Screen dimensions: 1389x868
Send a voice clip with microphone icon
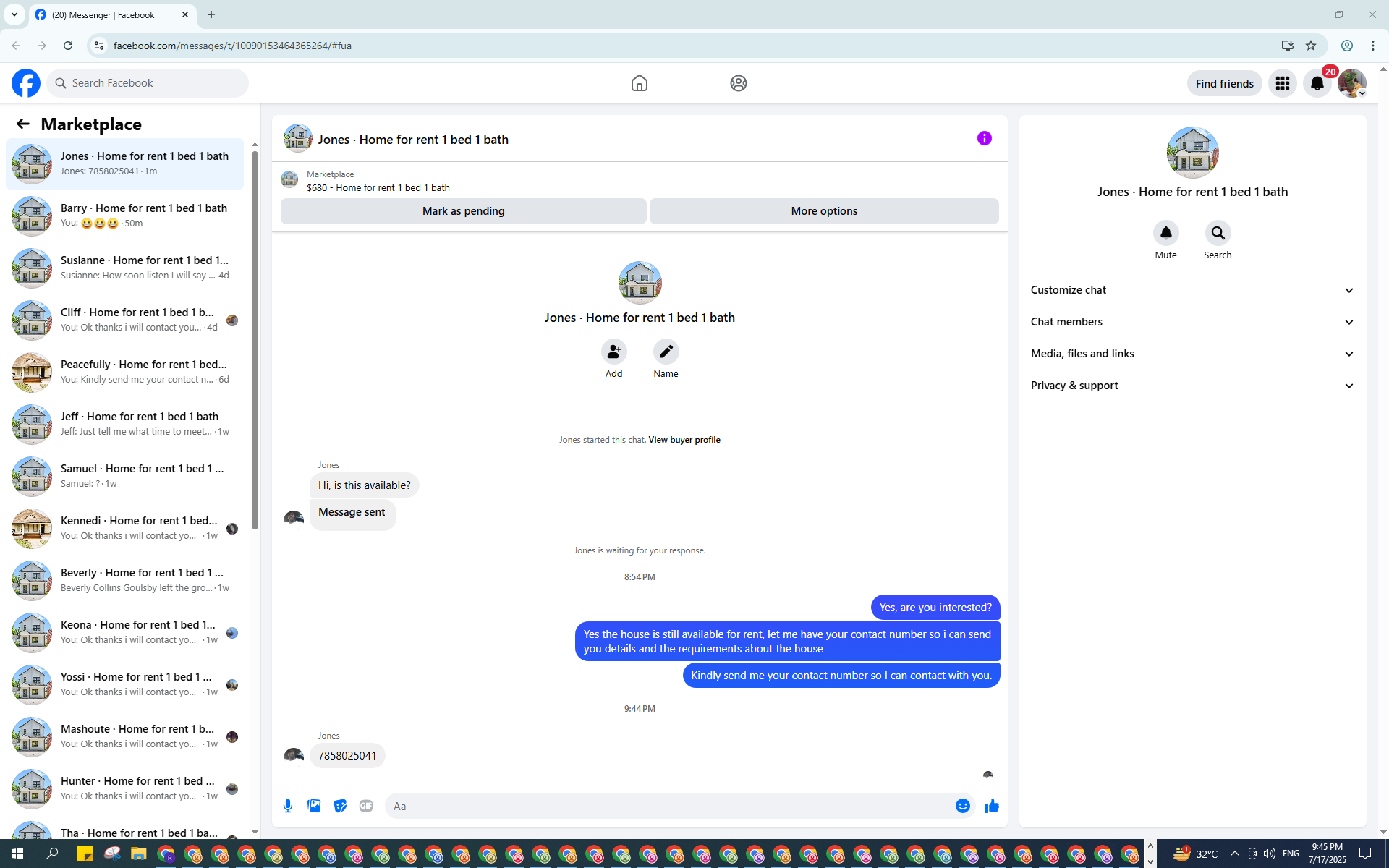pos(288,806)
